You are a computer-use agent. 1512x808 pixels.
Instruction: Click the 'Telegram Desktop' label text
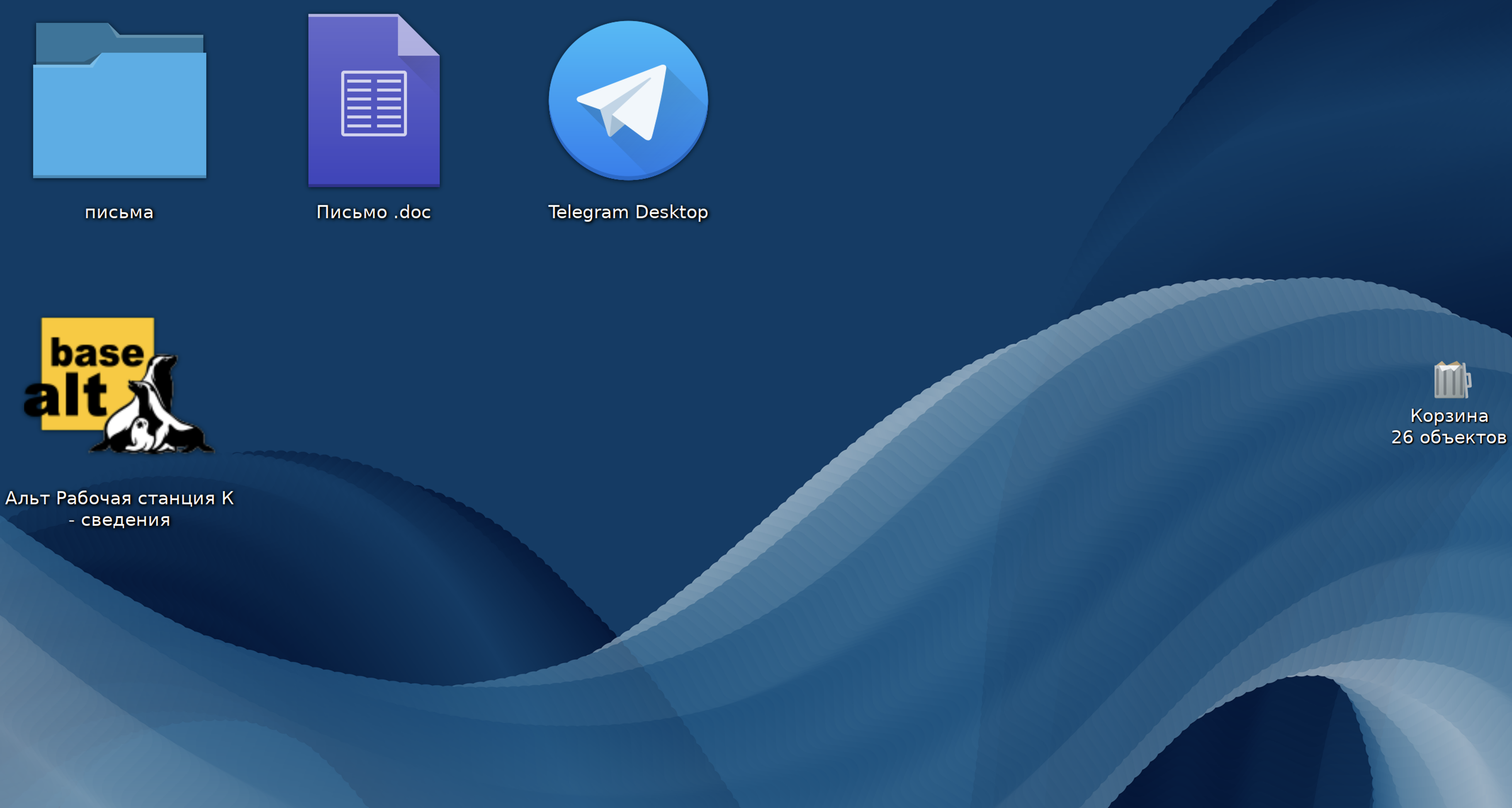(628, 212)
